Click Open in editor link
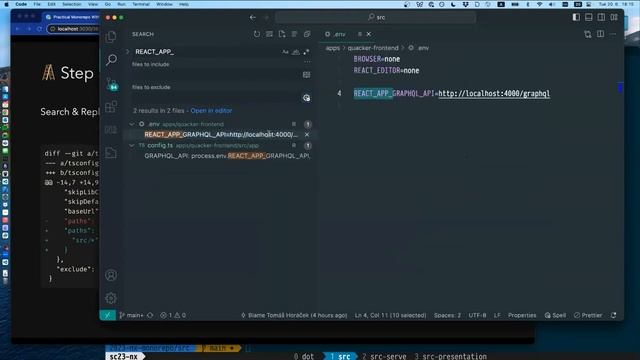Image resolution: width=640 pixels, height=360 pixels. click(211, 111)
